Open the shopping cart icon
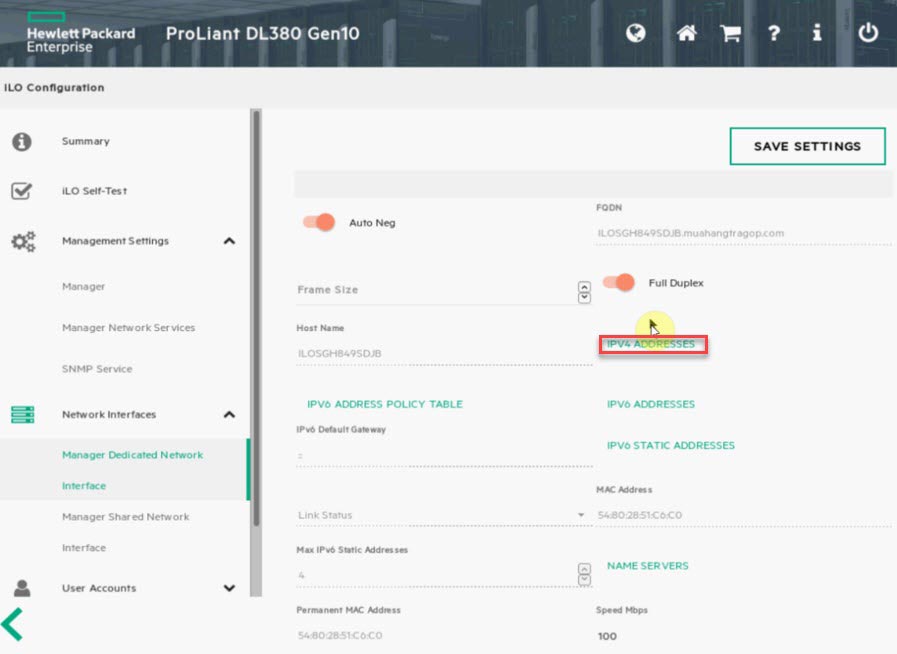 [x=731, y=33]
